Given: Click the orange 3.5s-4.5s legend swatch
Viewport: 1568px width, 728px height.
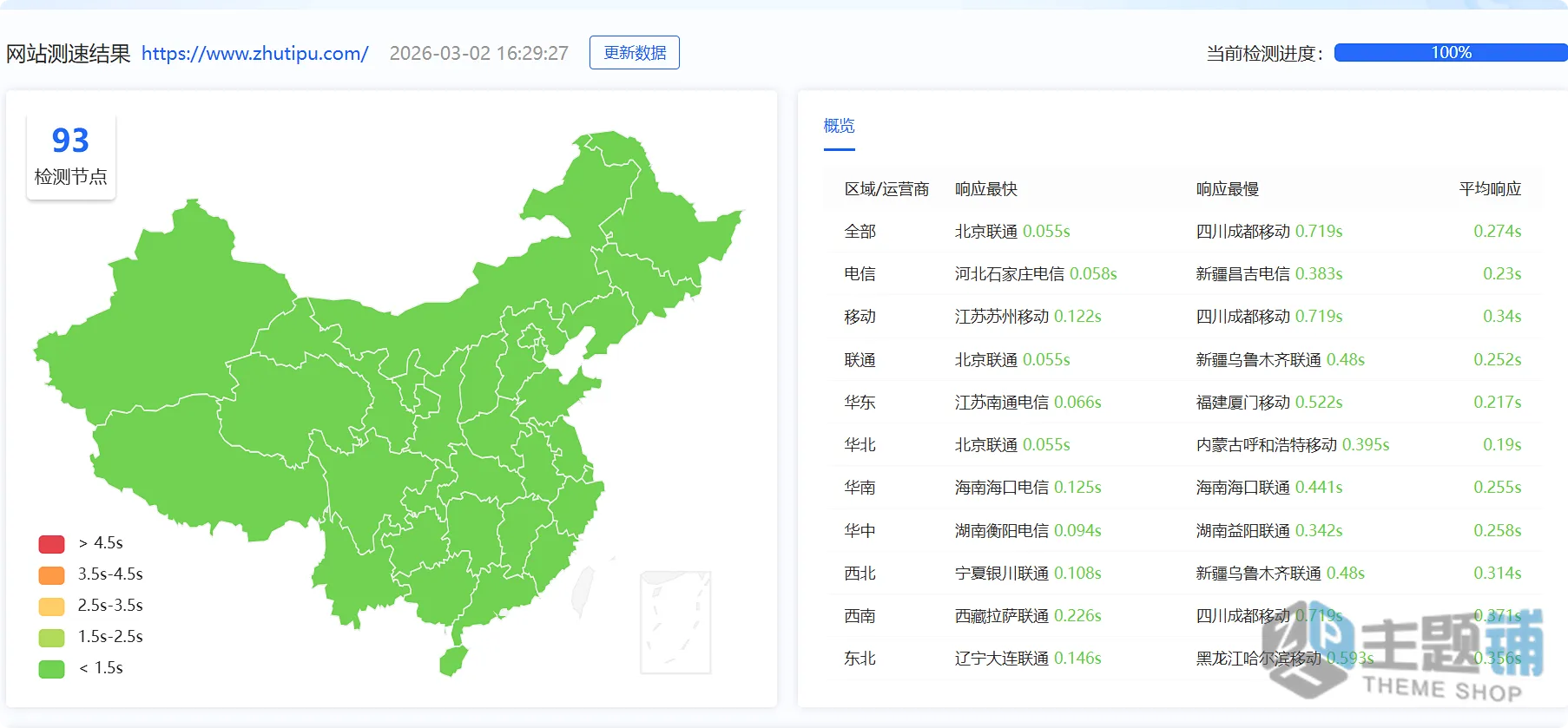Looking at the screenshot, I should (52, 574).
